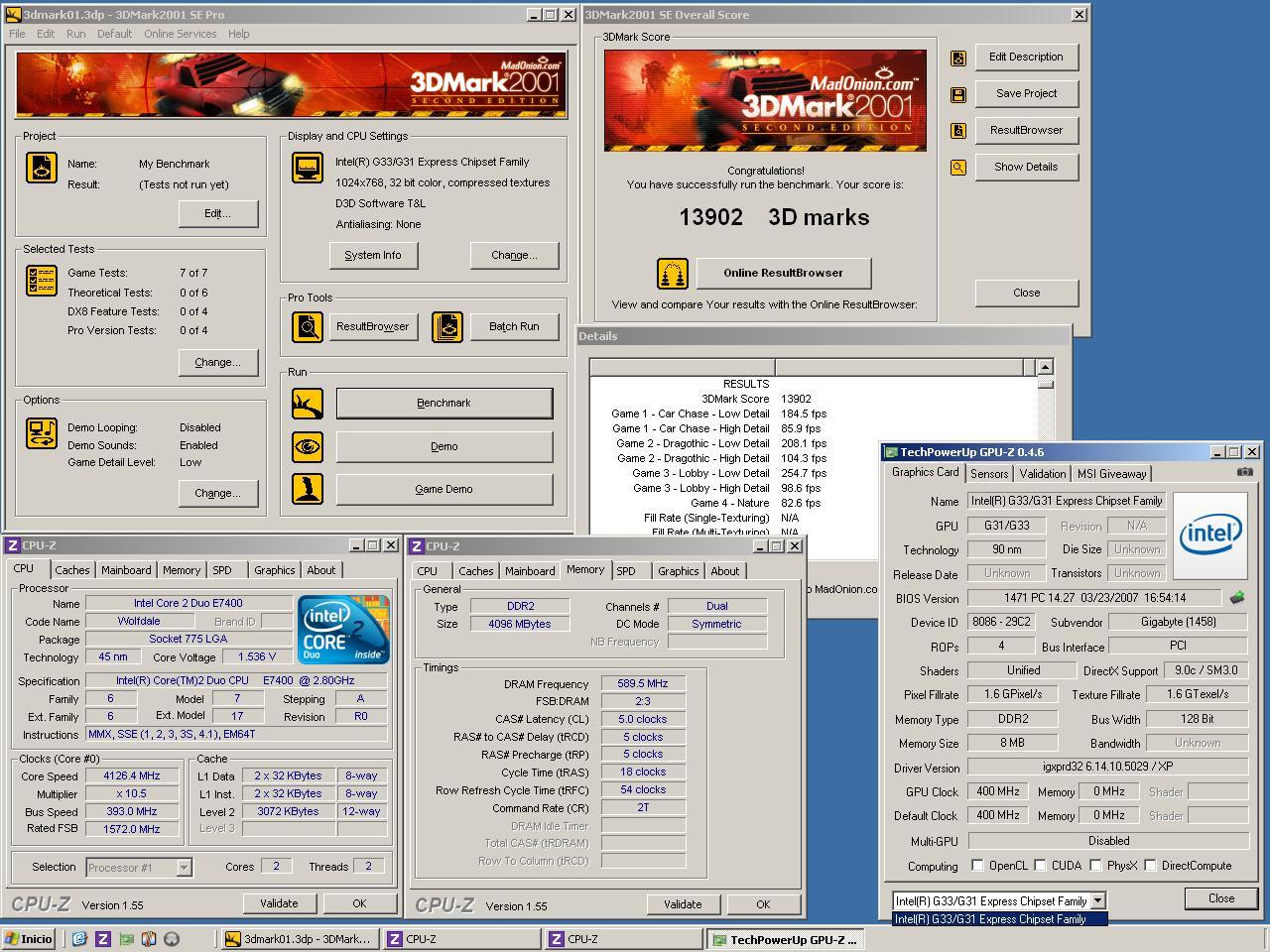1270x952 pixels.
Task: Click the Edit Description icon in Overall Score
Action: (x=958, y=59)
